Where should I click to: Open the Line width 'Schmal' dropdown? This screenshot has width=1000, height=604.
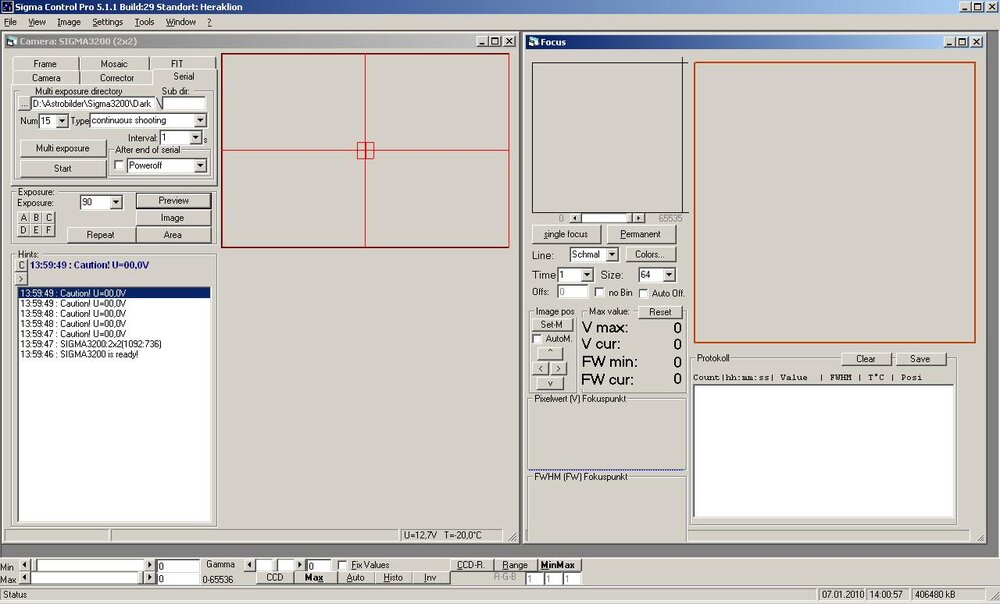click(611, 255)
